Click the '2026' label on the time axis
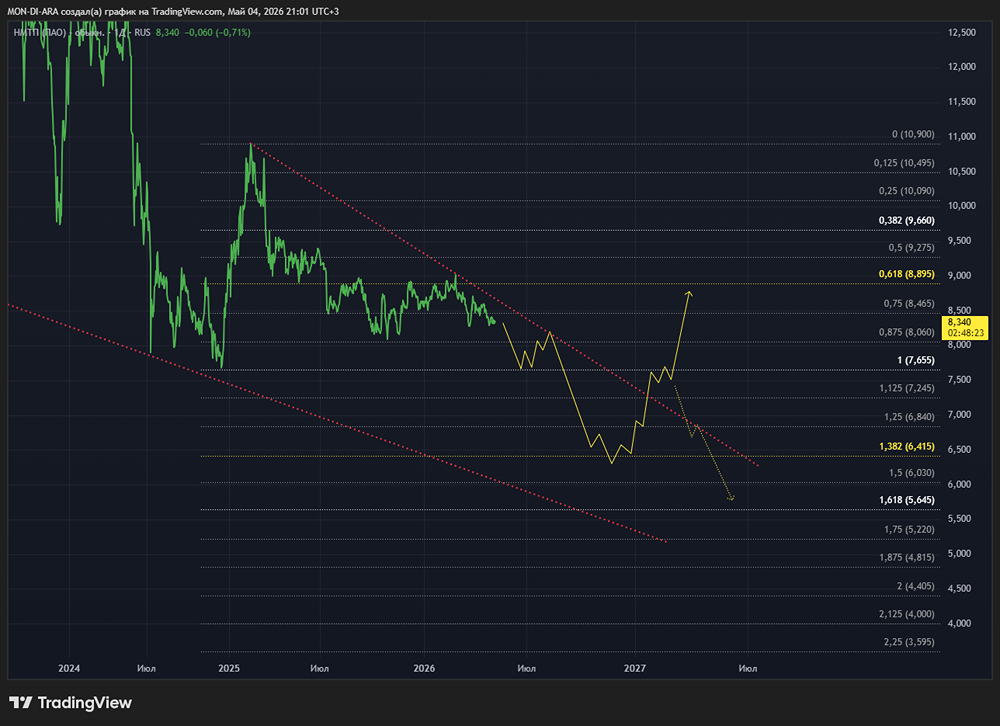 coord(424,668)
